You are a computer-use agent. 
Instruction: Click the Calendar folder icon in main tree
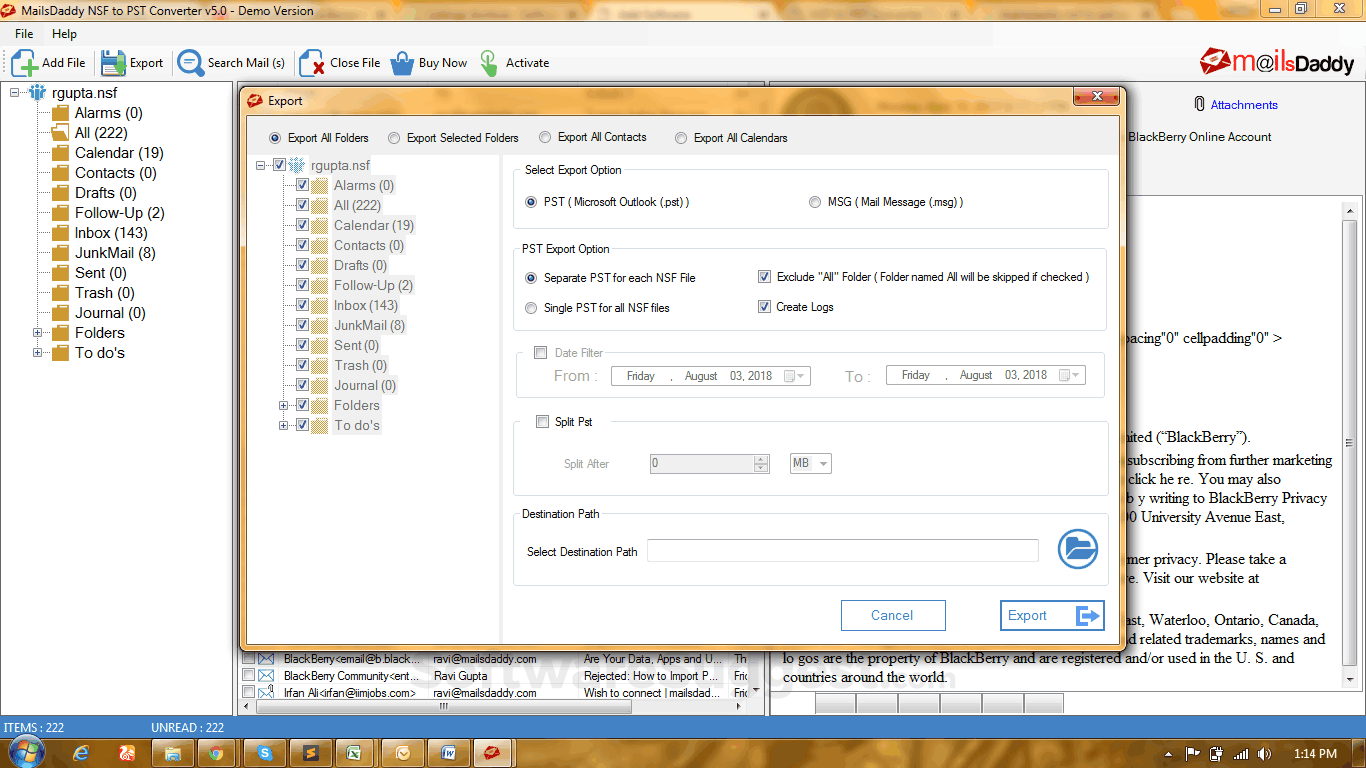tap(60, 153)
